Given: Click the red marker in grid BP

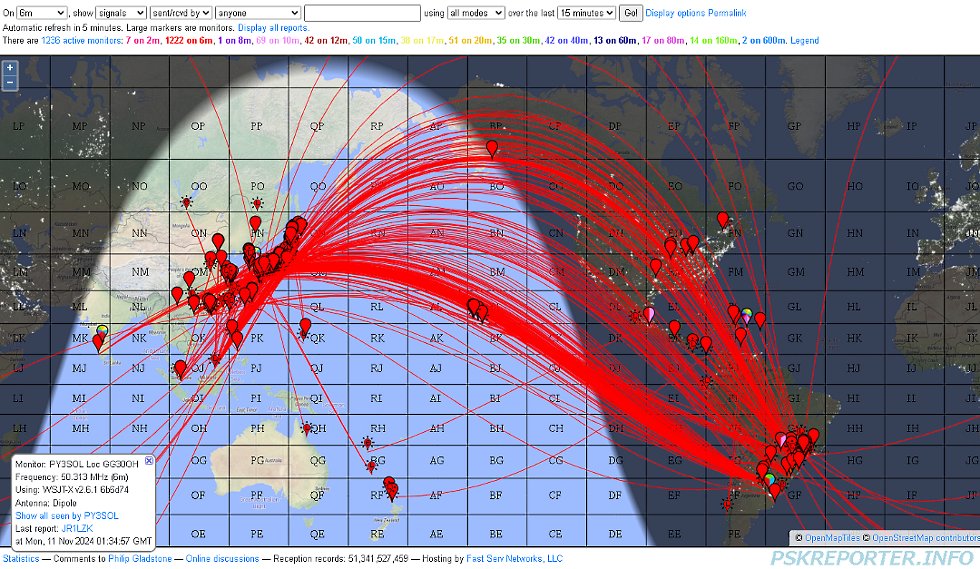Looking at the screenshot, I should click(492, 149).
